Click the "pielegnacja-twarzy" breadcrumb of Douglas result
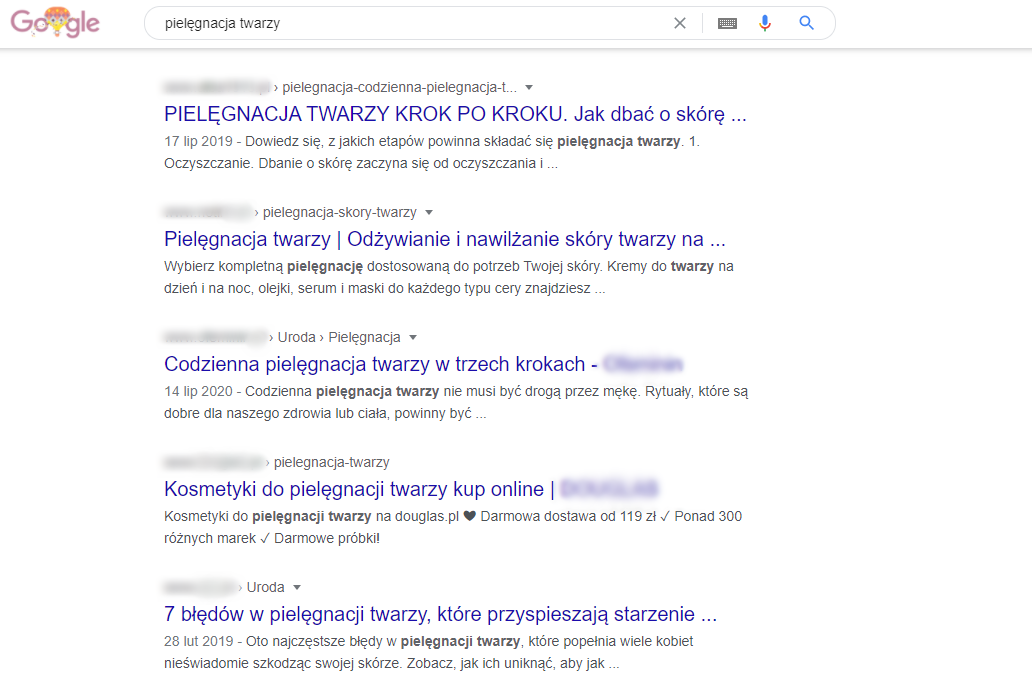The image size is (1032, 693). coord(331,462)
